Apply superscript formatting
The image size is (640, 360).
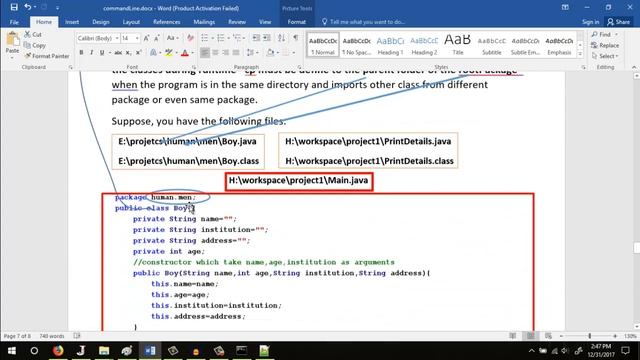tap(138, 53)
